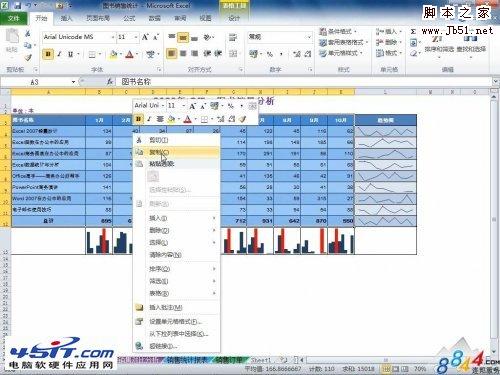500x375 pixels.
Task: Toggle Center alignment in the ribbon
Action: 183,53
